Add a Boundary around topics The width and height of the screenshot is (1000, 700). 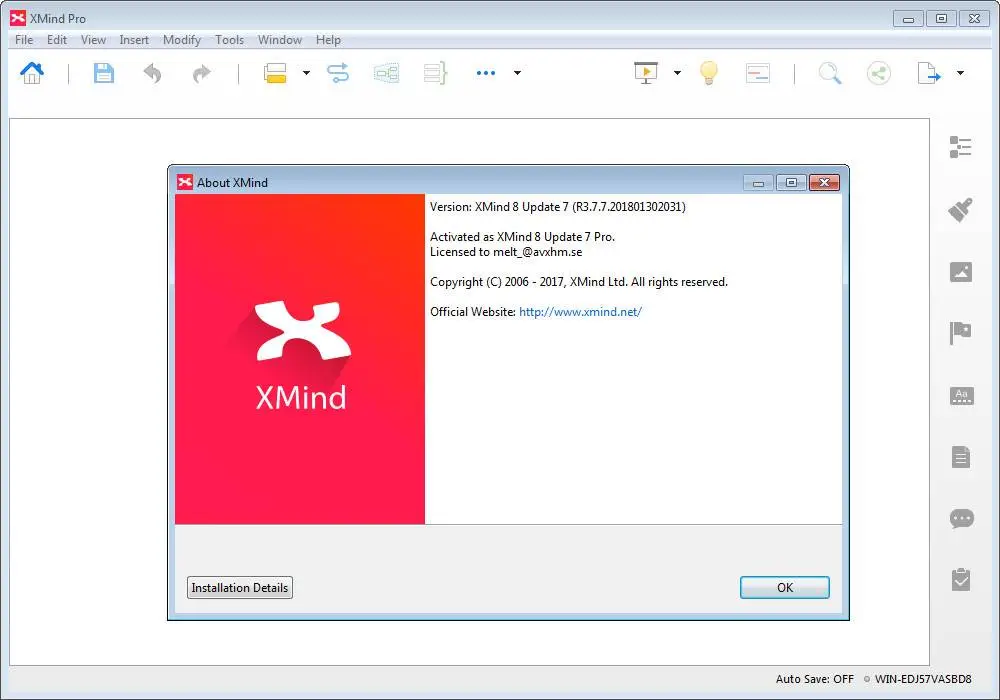pos(386,72)
